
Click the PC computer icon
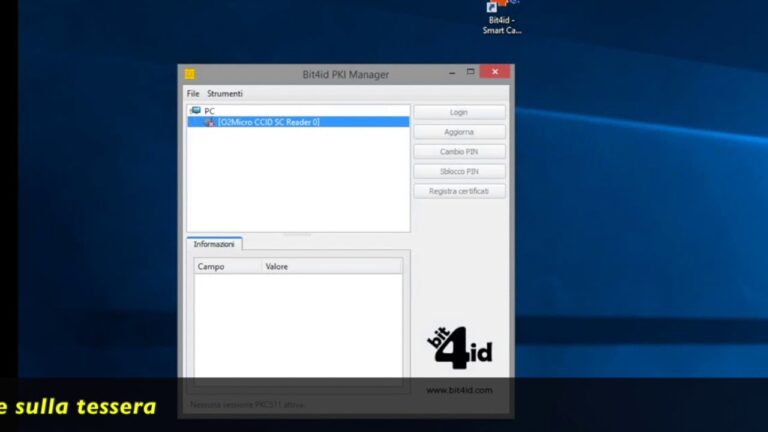point(195,111)
